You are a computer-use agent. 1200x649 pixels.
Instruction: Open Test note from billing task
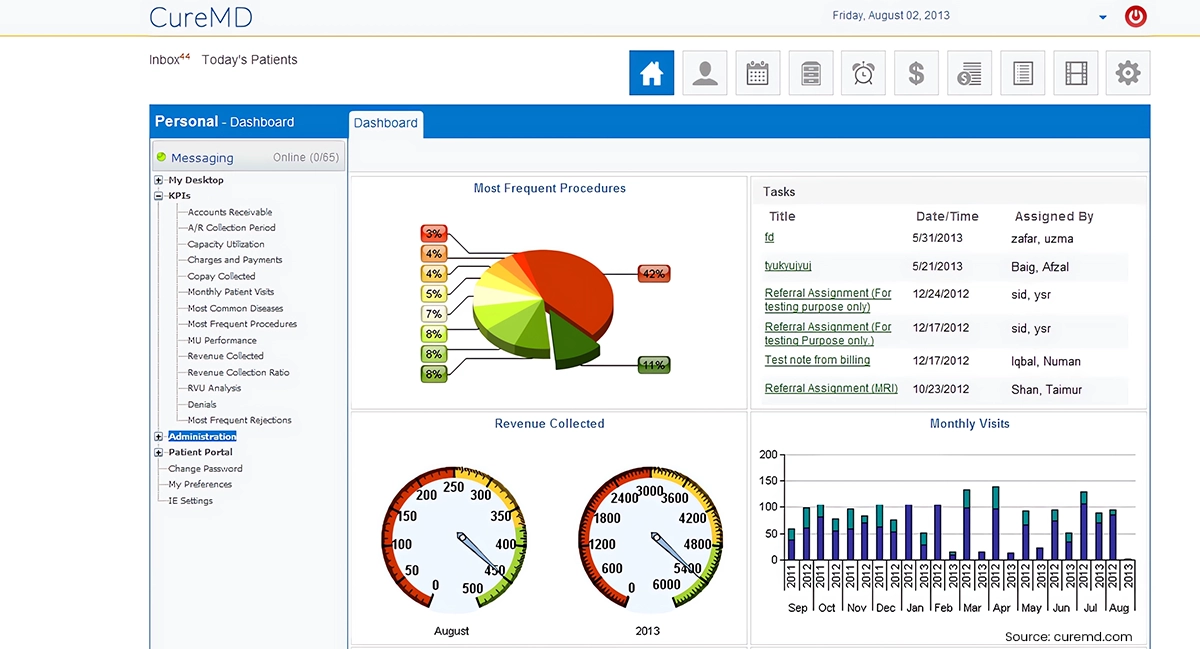(x=817, y=360)
